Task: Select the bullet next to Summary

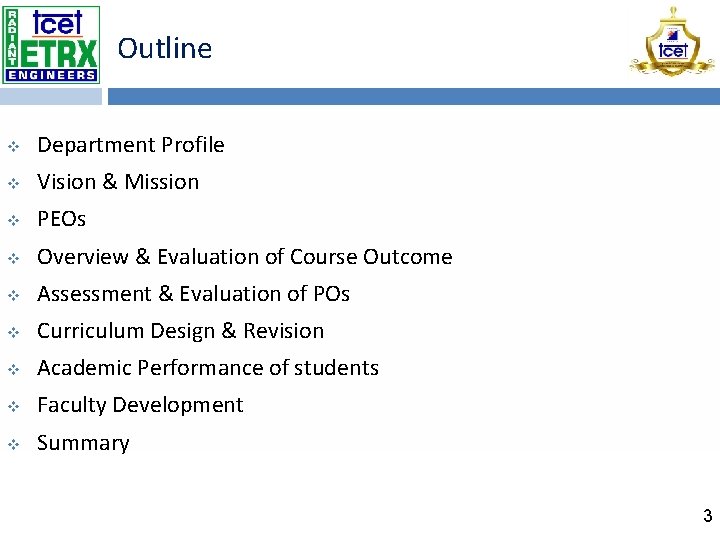Action: point(14,444)
